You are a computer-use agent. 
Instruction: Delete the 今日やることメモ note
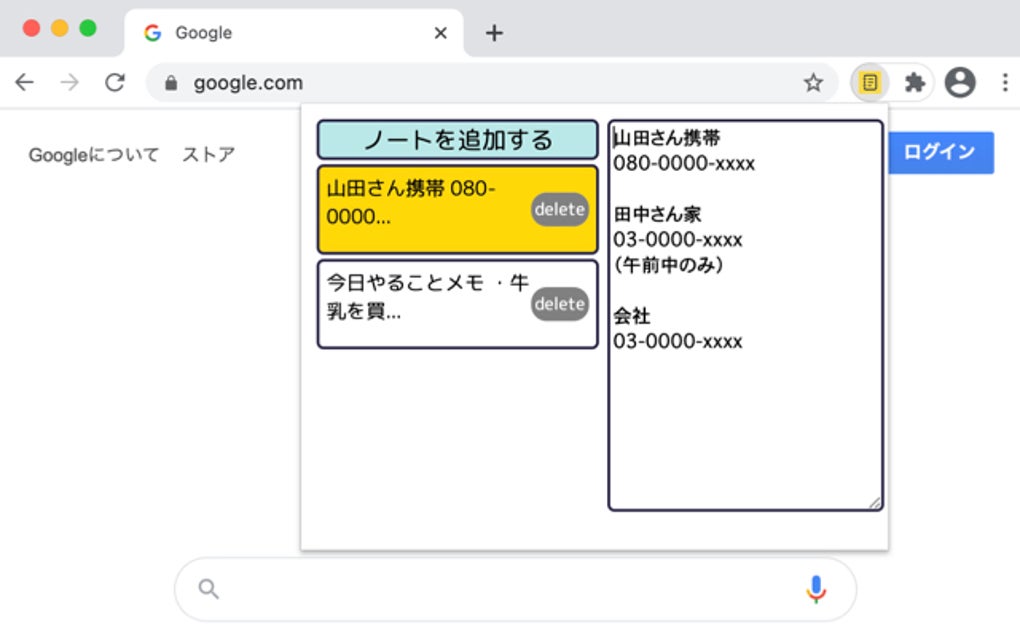pos(559,304)
